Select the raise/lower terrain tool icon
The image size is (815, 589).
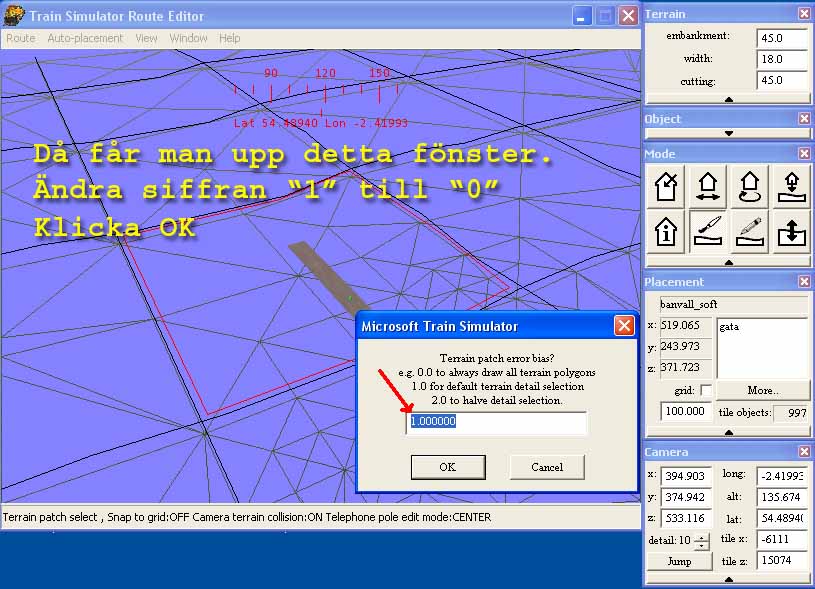pyautogui.click(x=792, y=231)
